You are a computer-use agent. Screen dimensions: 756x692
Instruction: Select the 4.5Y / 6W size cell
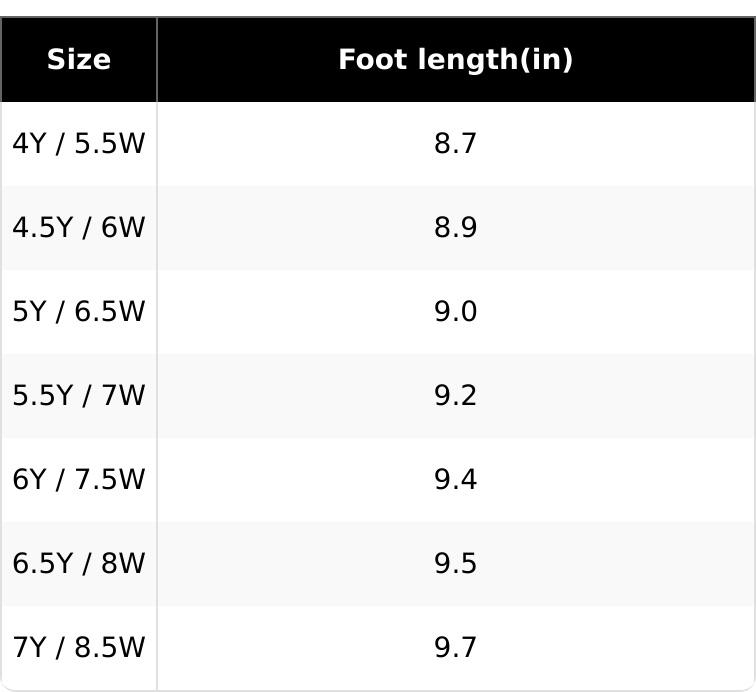[79, 228]
